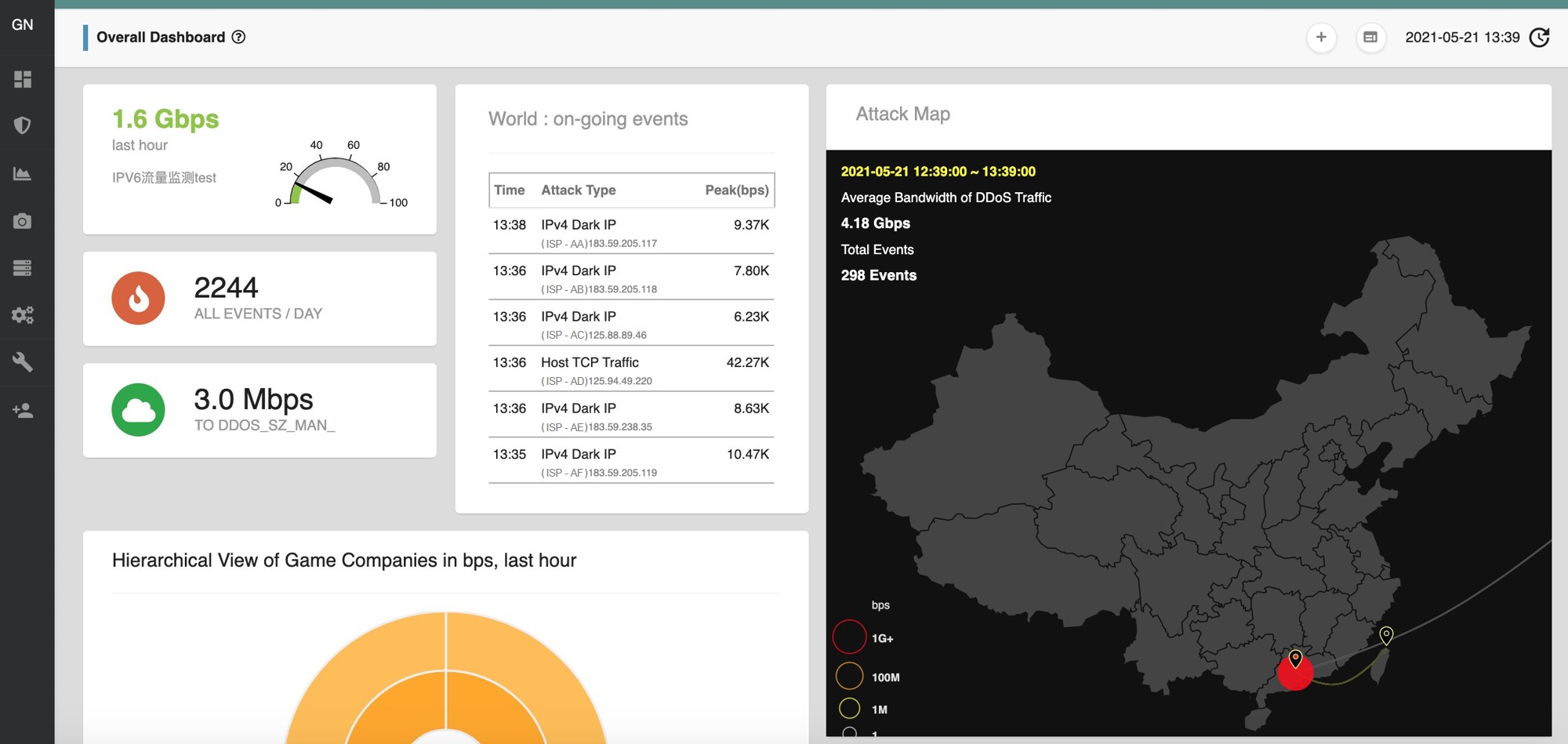Image resolution: width=1568 pixels, height=744 pixels.
Task: Click the 298 Events total value
Action: [879, 275]
